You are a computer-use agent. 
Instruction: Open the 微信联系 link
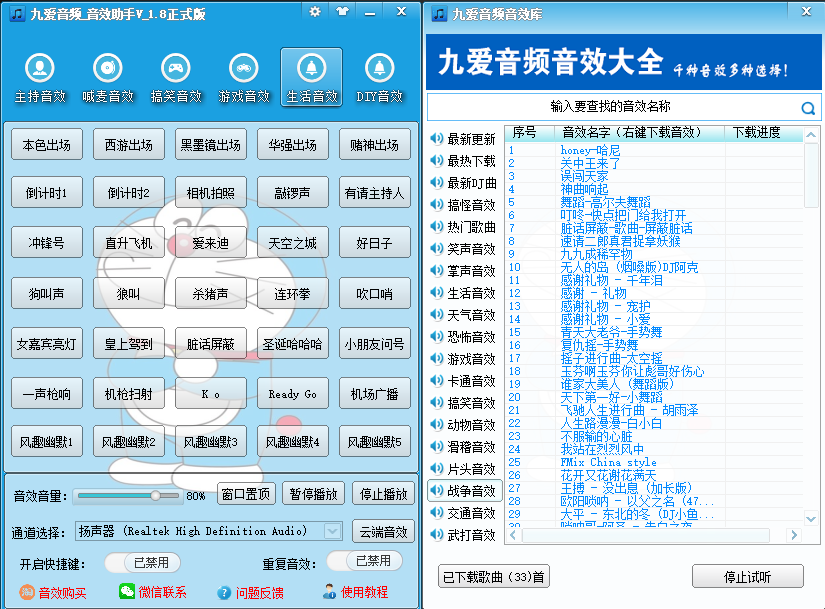[153, 592]
